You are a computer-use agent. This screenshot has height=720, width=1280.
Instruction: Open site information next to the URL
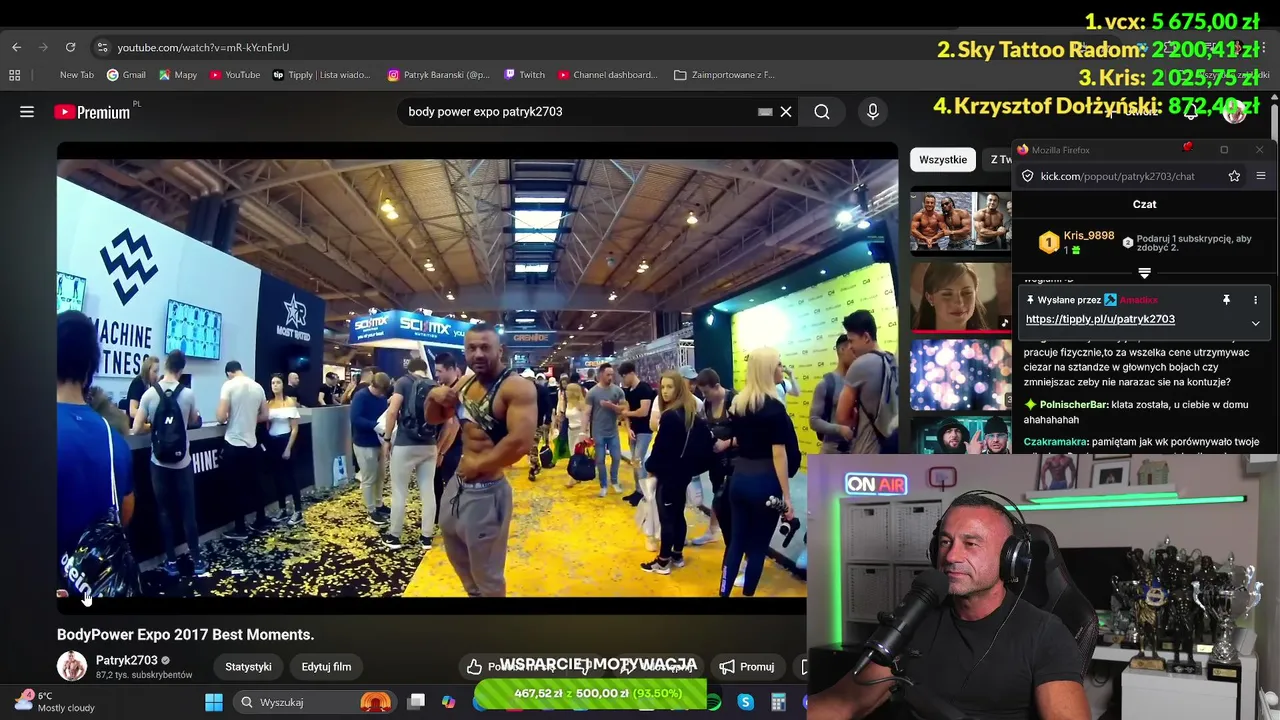tap(102, 47)
